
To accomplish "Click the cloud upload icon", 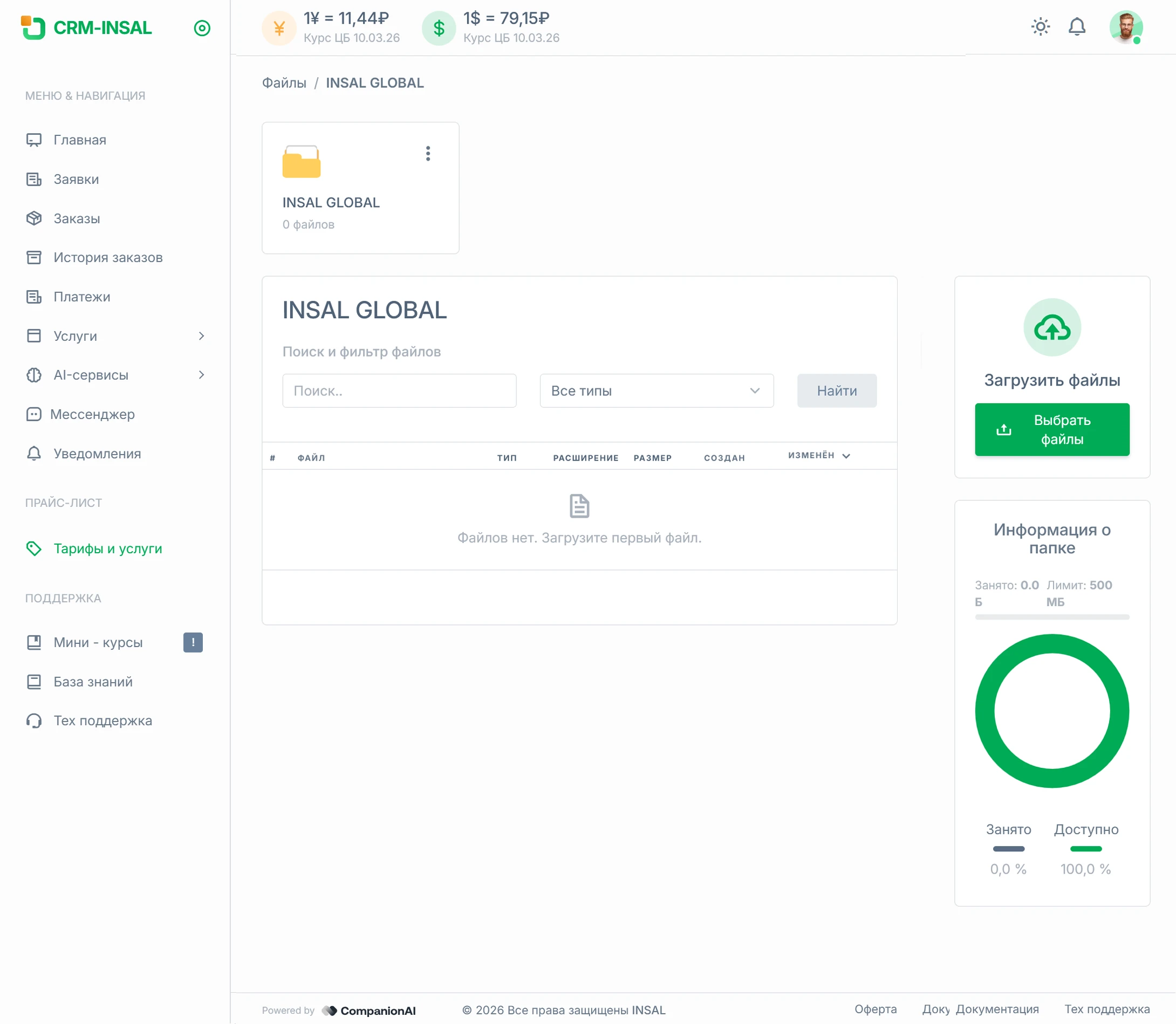I will (x=1051, y=327).
